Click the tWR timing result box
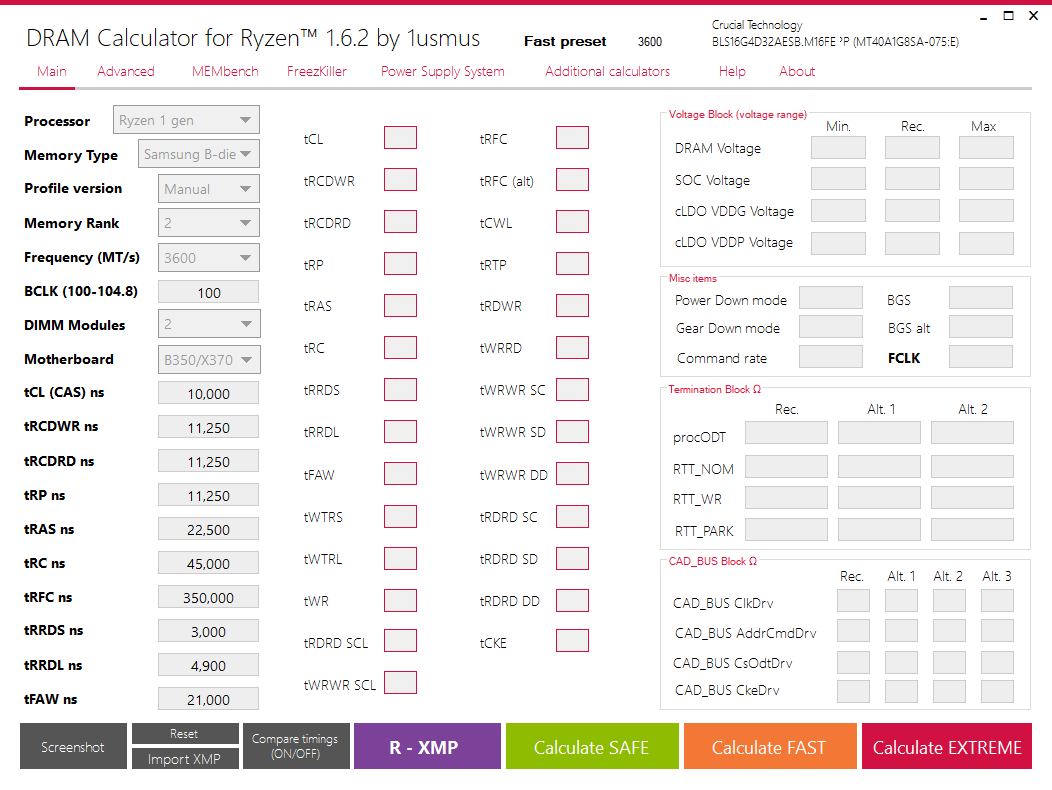Image resolution: width=1052 pixels, height=790 pixels. click(x=401, y=601)
